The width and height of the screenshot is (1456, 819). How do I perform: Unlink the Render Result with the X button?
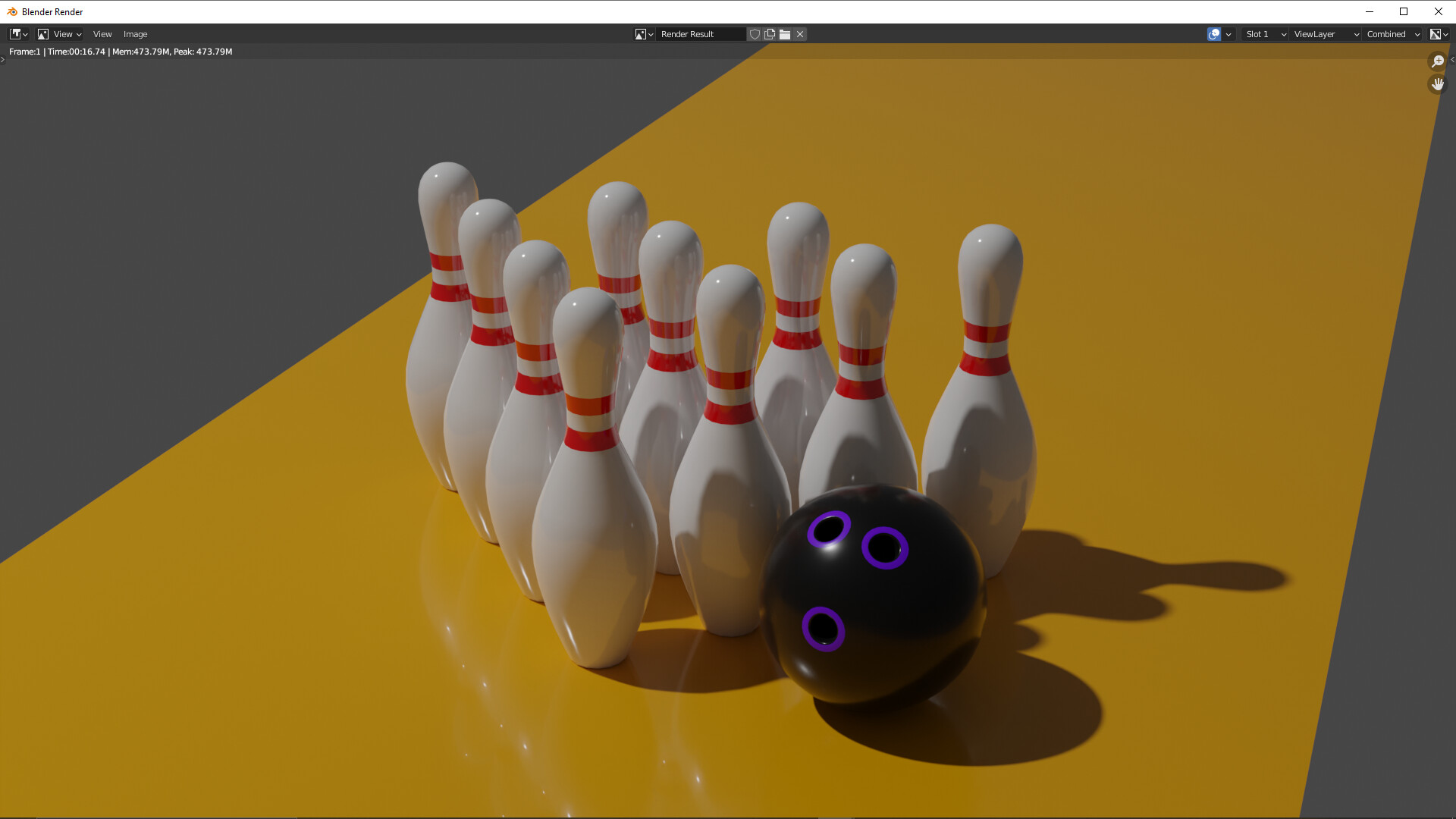pyautogui.click(x=800, y=34)
